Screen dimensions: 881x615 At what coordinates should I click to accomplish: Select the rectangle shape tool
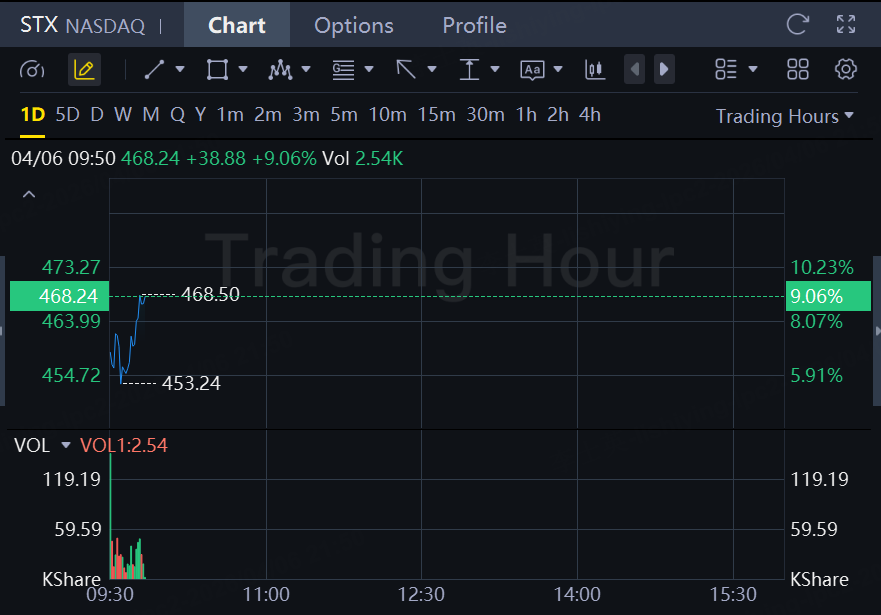[x=217, y=69]
